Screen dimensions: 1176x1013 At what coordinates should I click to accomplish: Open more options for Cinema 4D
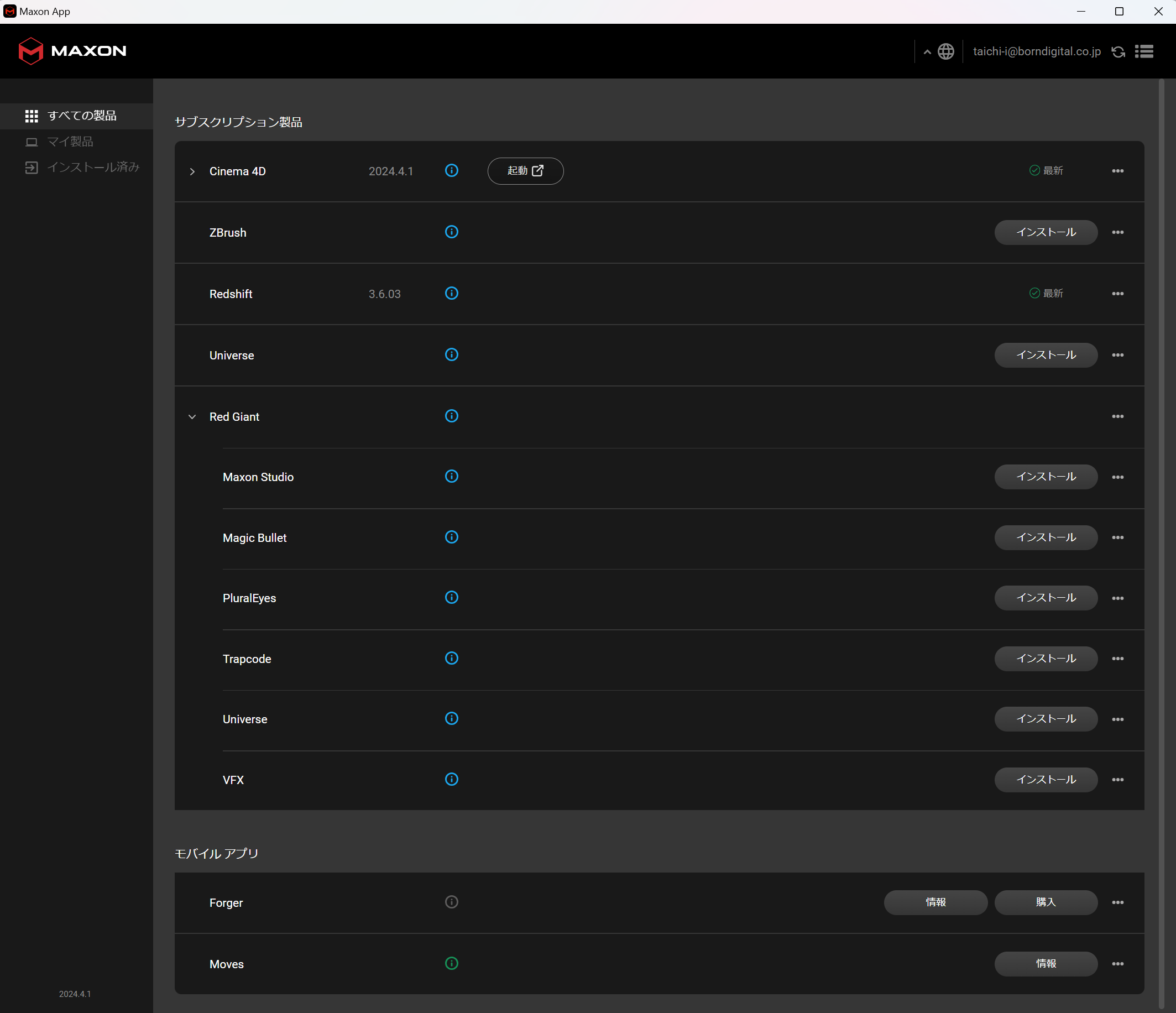click(x=1117, y=171)
